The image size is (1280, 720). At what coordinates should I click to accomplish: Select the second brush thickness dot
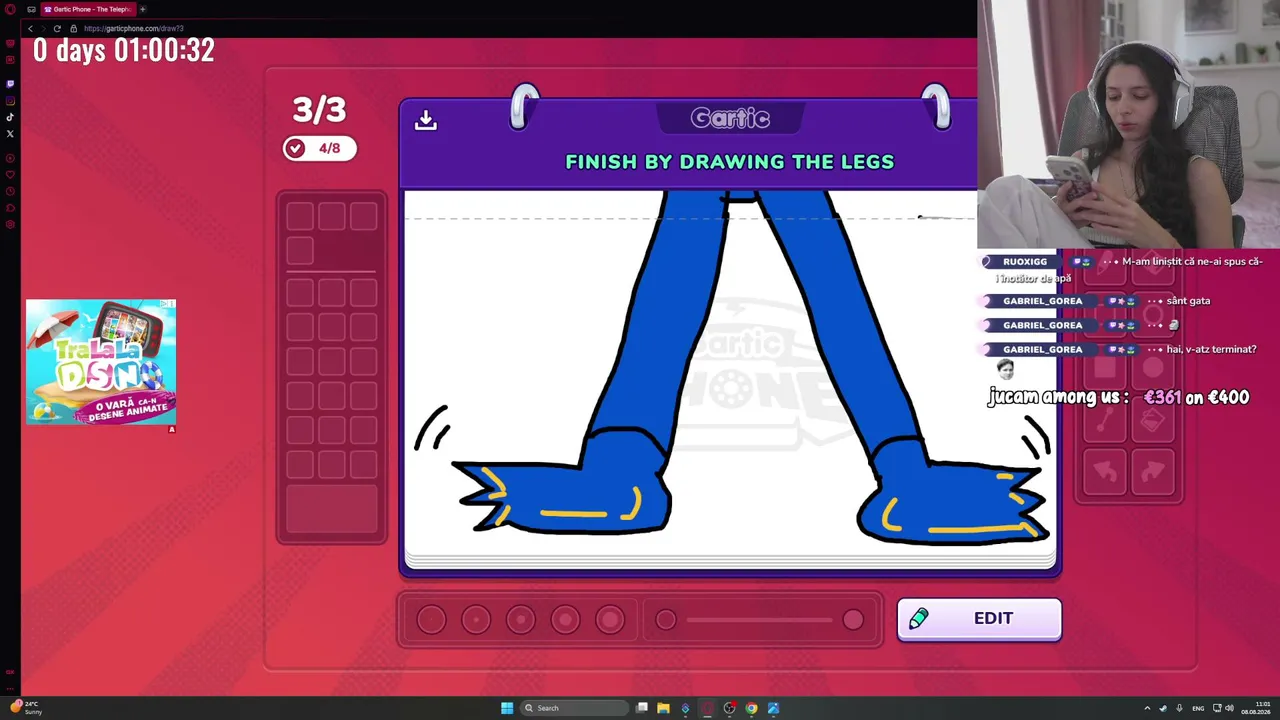click(x=476, y=620)
